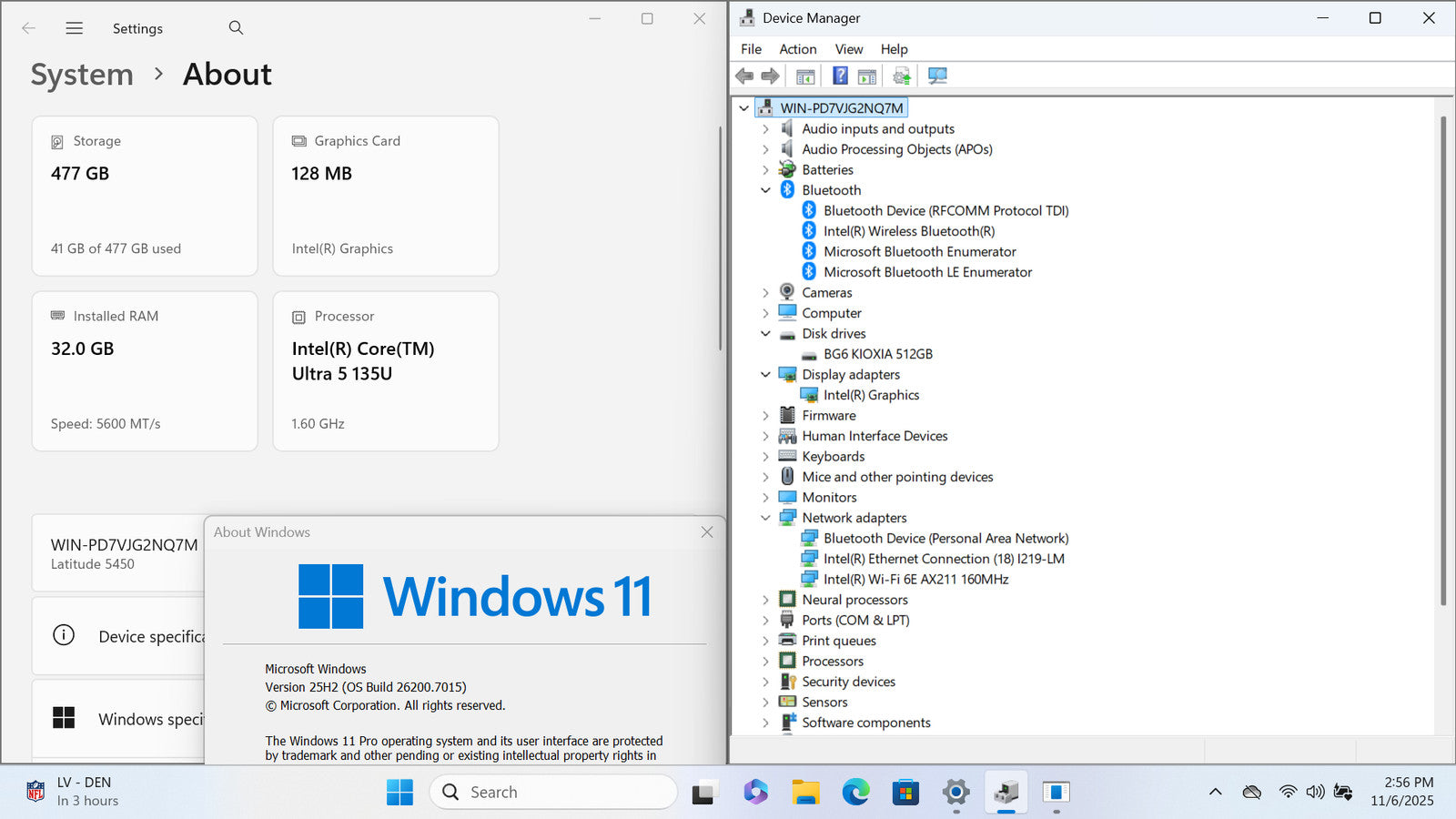Click the blue Help question mark icon

(x=840, y=76)
